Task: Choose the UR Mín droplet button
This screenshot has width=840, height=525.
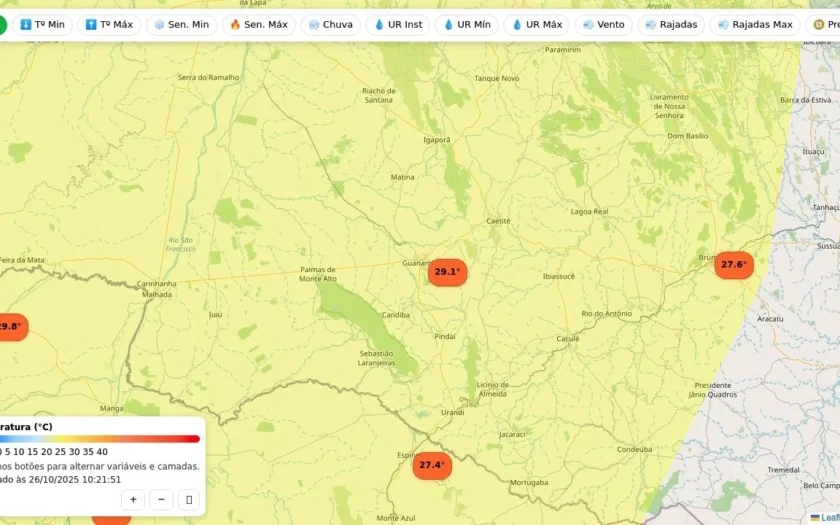Action: pos(467,25)
